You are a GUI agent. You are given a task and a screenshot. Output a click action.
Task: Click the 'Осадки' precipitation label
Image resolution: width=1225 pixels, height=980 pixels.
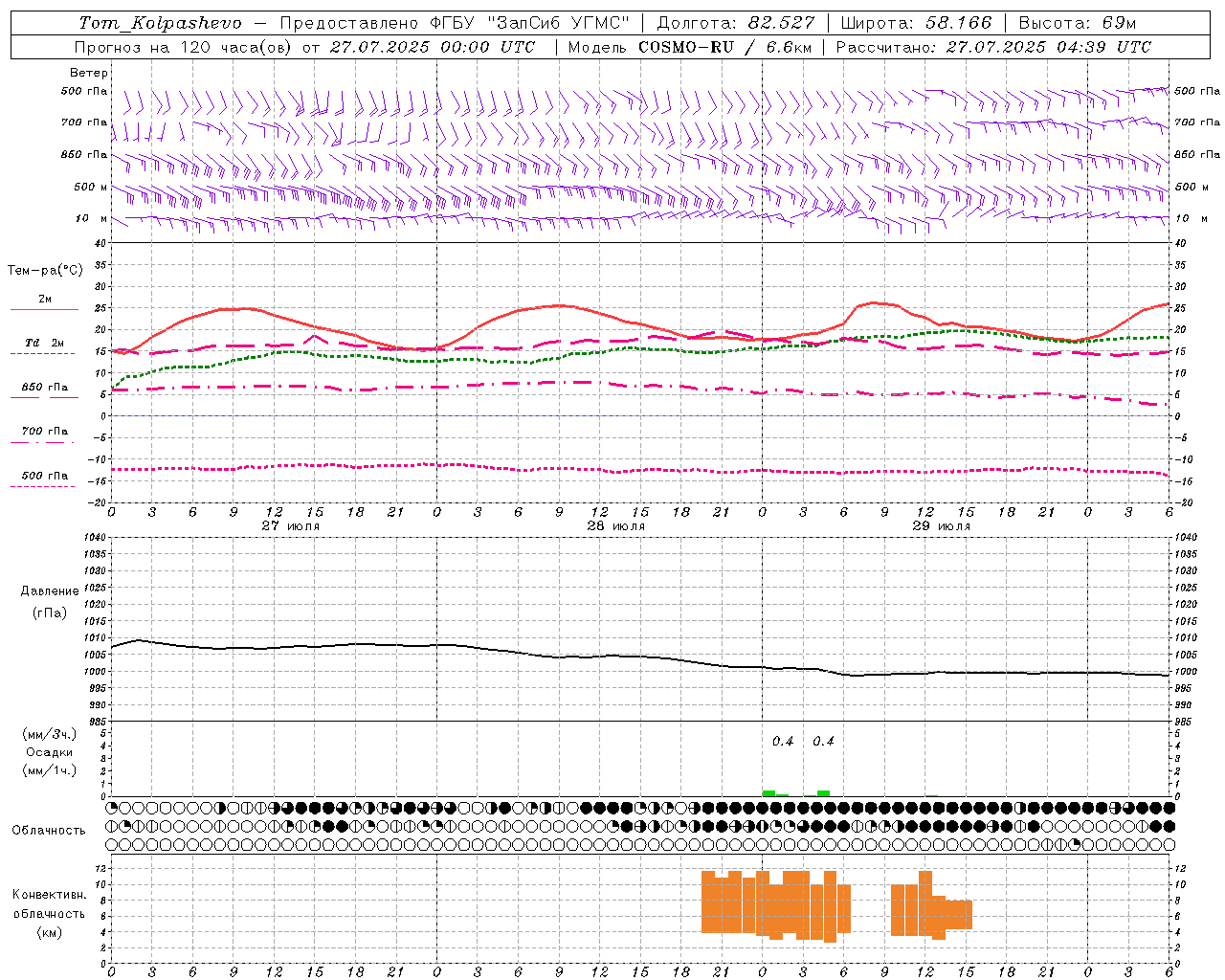click(x=50, y=752)
